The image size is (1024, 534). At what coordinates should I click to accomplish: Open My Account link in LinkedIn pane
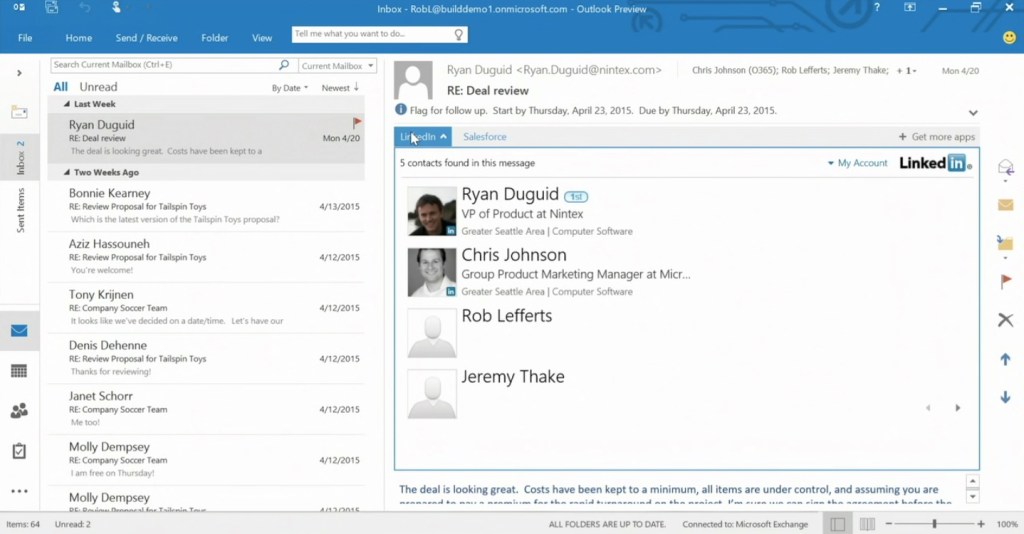[x=857, y=163]
